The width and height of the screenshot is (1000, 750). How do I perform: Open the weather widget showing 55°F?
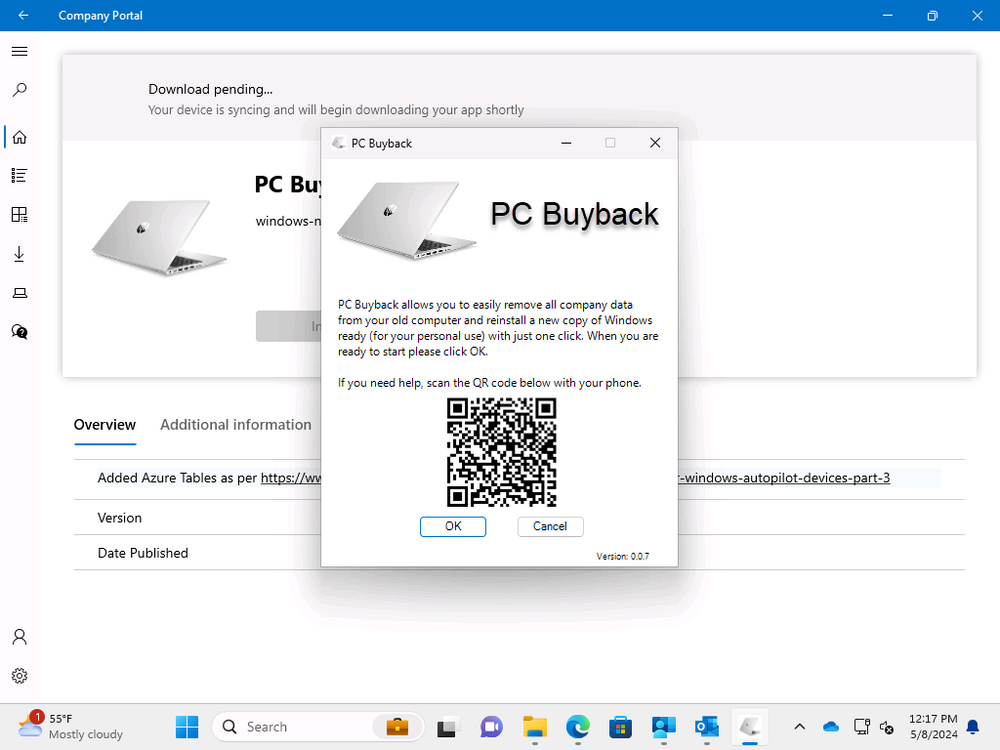70,726
